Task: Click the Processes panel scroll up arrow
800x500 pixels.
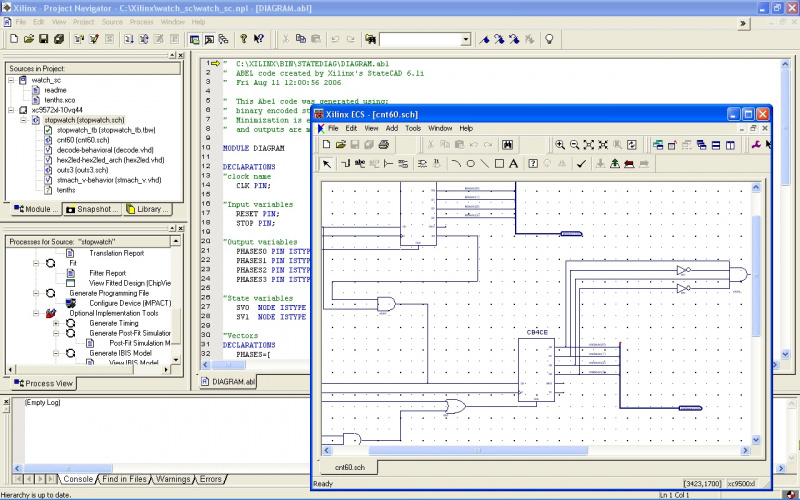Action: 176,241
